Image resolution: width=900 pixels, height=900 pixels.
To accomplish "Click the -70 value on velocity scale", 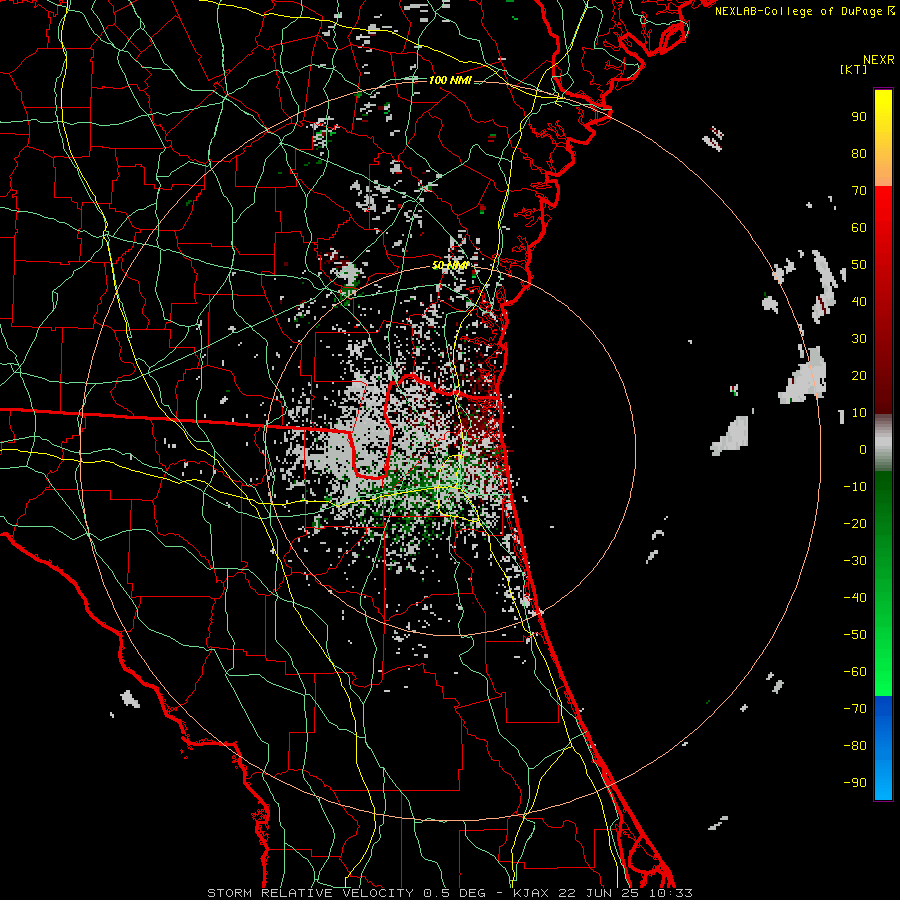I will (x=855, y=709).
